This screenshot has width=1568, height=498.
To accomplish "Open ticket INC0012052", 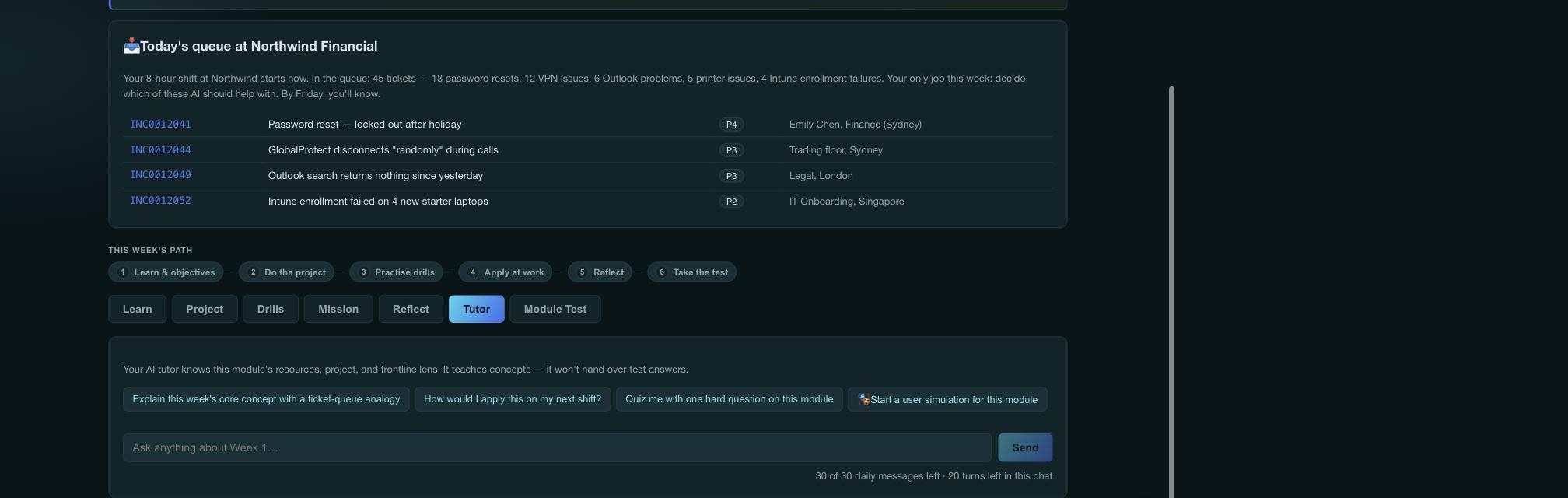I will tap(160, 201).
